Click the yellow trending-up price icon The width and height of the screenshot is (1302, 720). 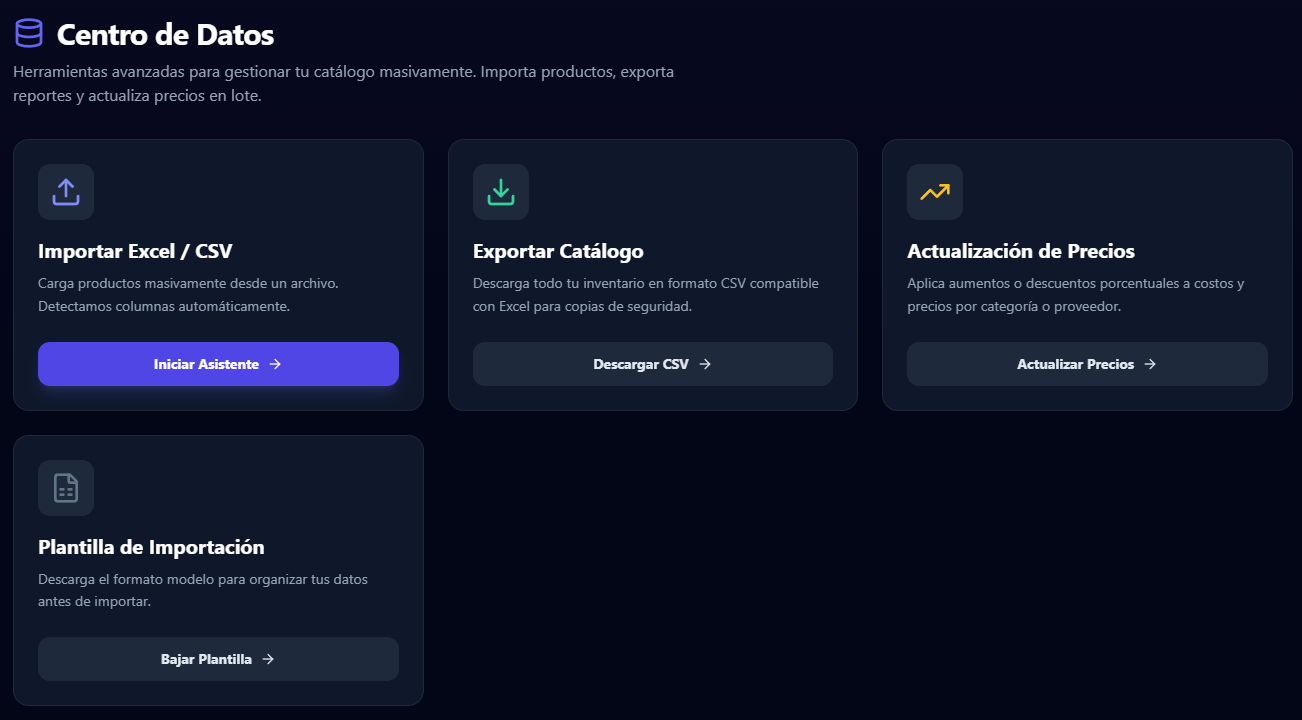(x=935, y=192)
